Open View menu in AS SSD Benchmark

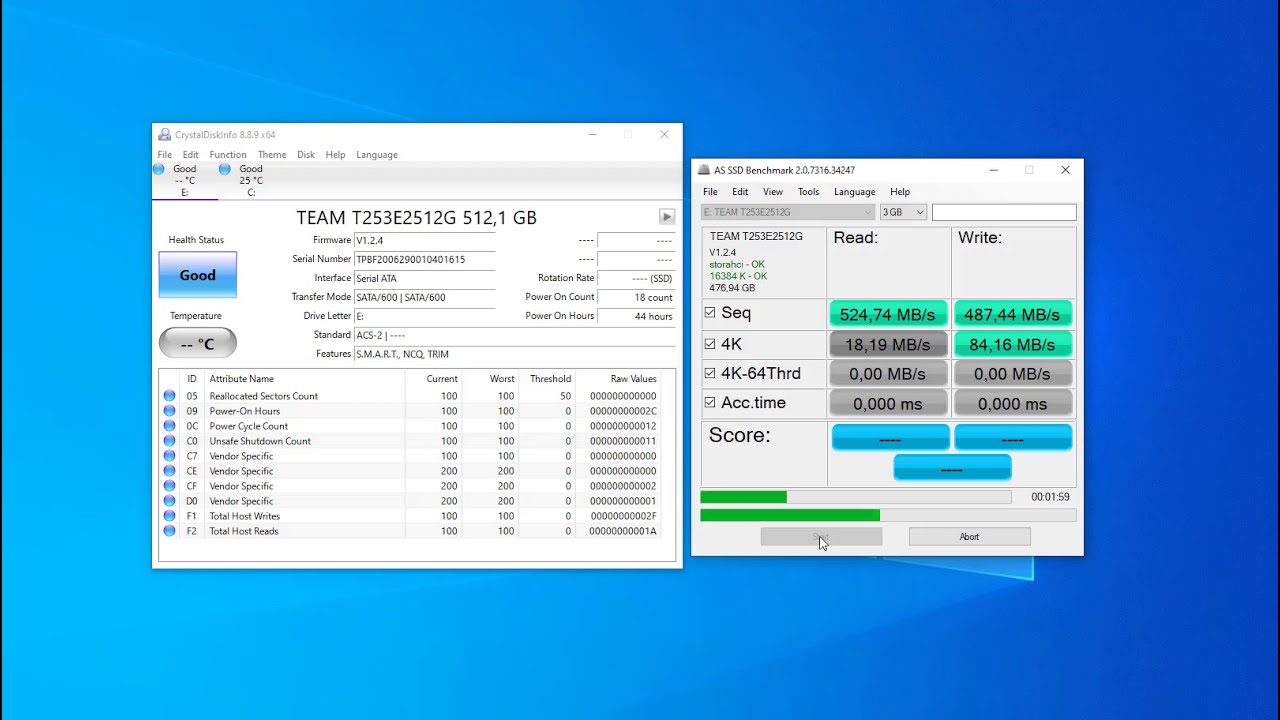[x=773, y=192]
